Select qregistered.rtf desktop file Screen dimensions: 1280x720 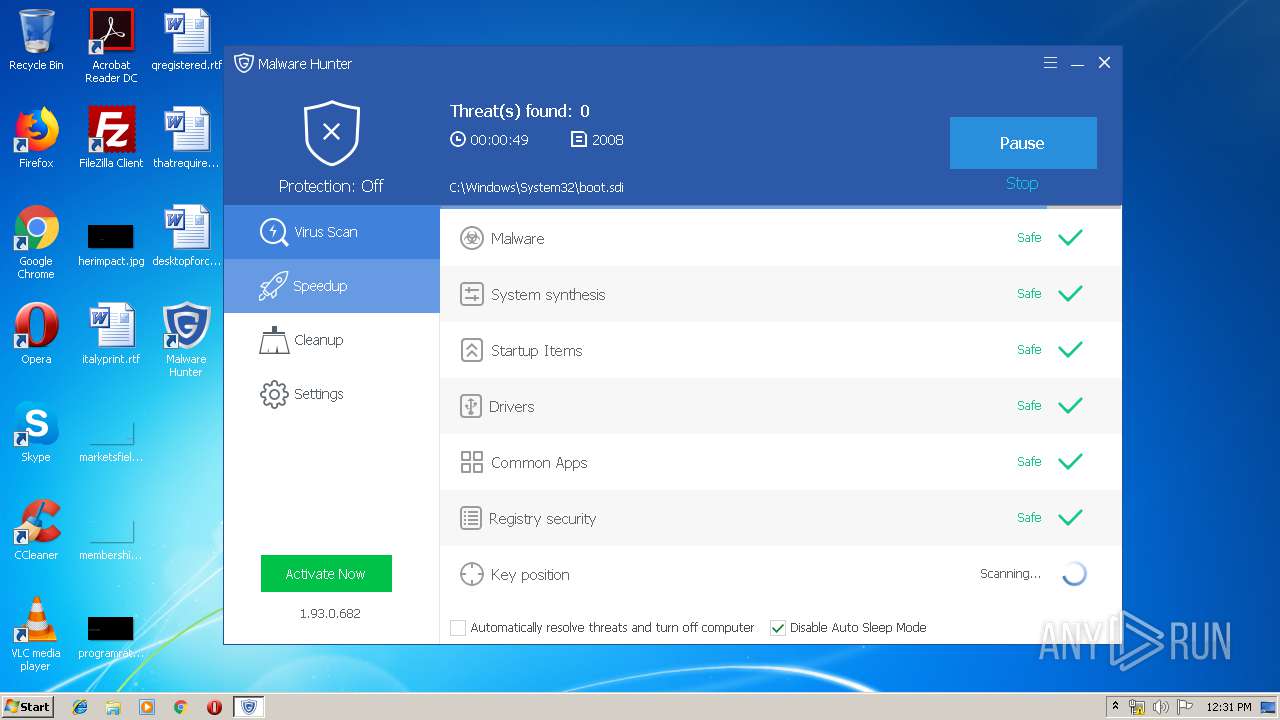(186, 40)
